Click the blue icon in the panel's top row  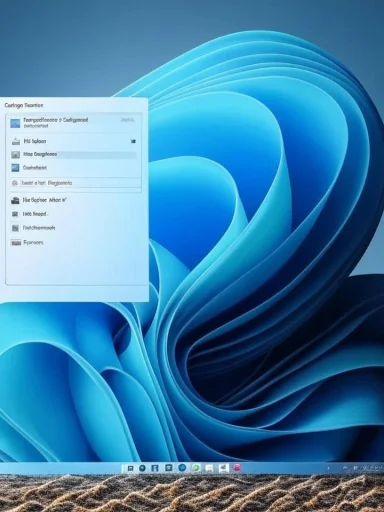point(15,123)
